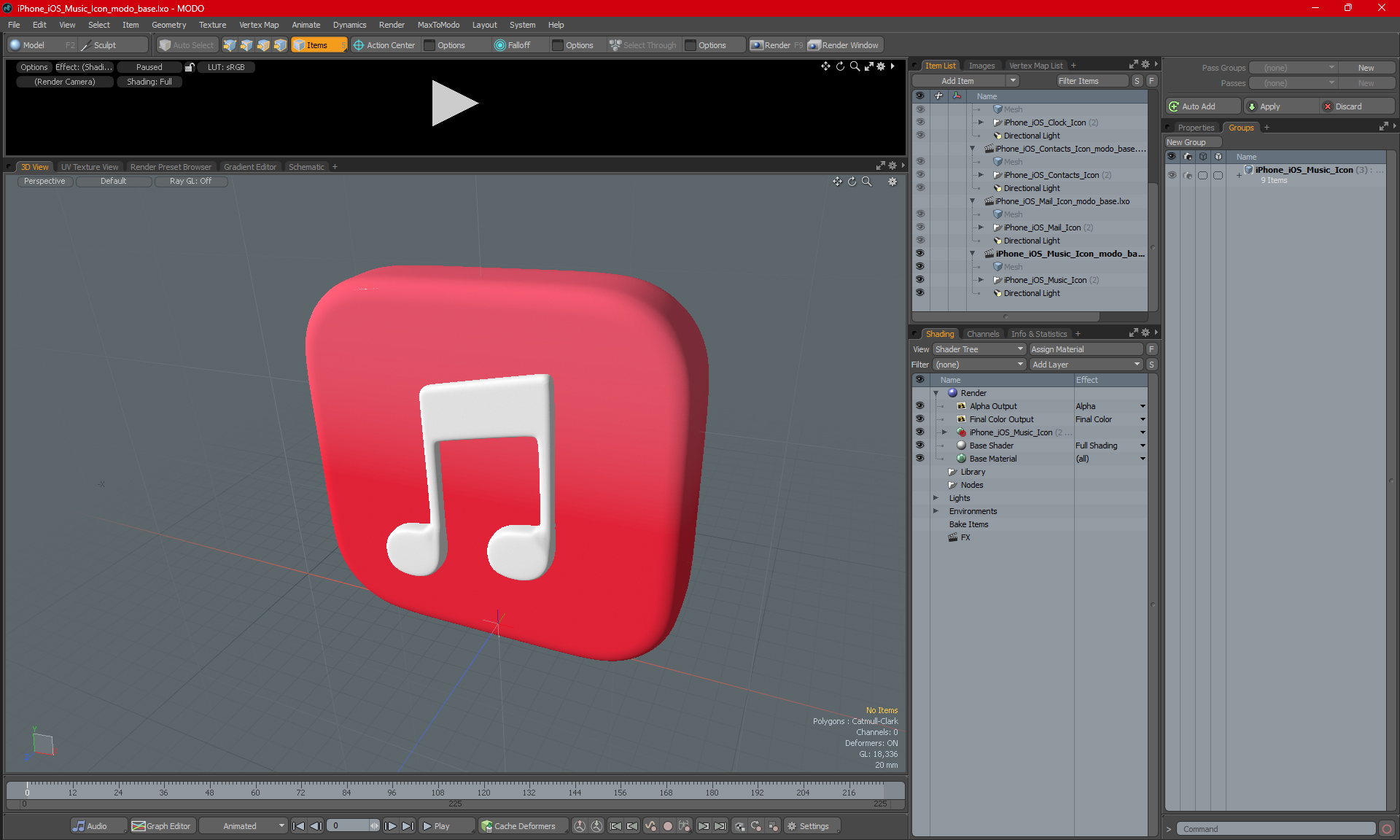Image resolution: width=1400 pixels, height=840 pixels.
Task: Go to first frame in timeline
Action: coord(298,826)
